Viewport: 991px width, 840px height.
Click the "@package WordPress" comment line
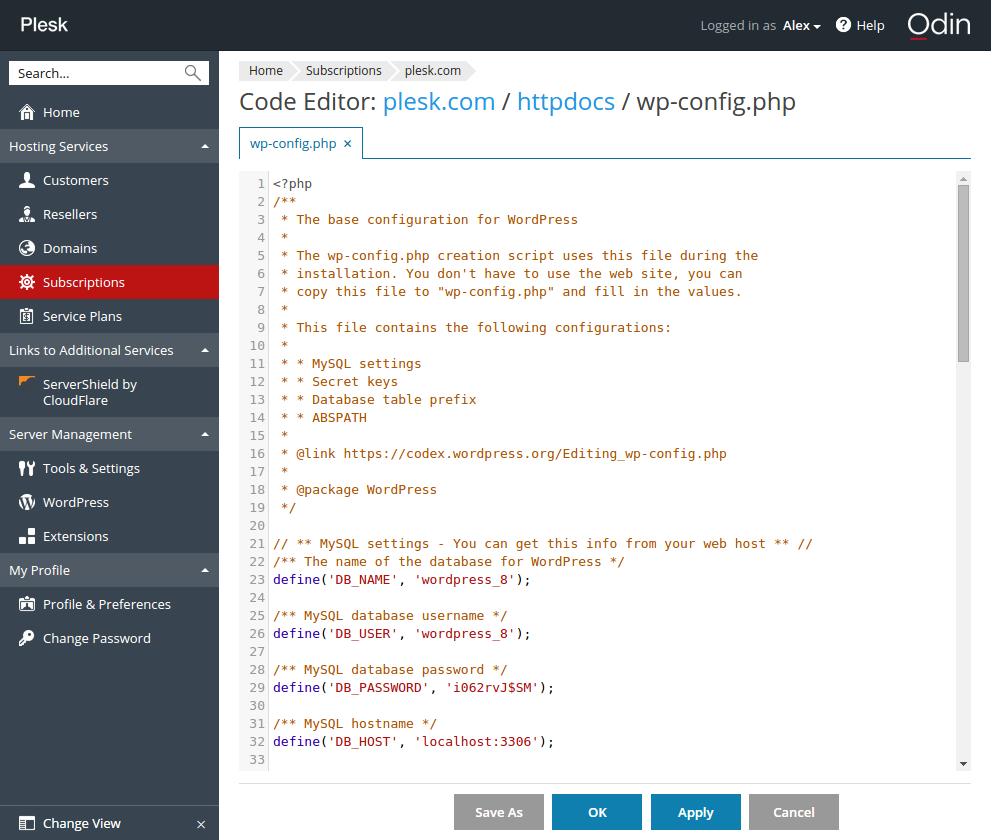[x=358, y=490]
